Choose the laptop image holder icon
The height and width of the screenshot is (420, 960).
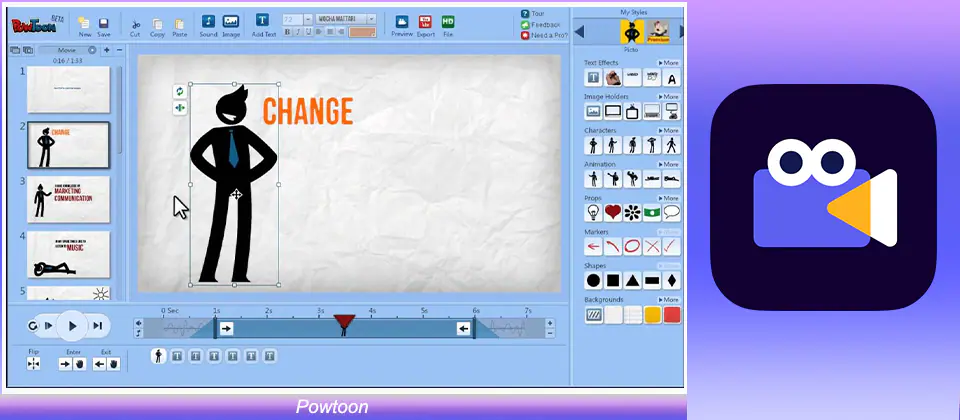point(652,111)
